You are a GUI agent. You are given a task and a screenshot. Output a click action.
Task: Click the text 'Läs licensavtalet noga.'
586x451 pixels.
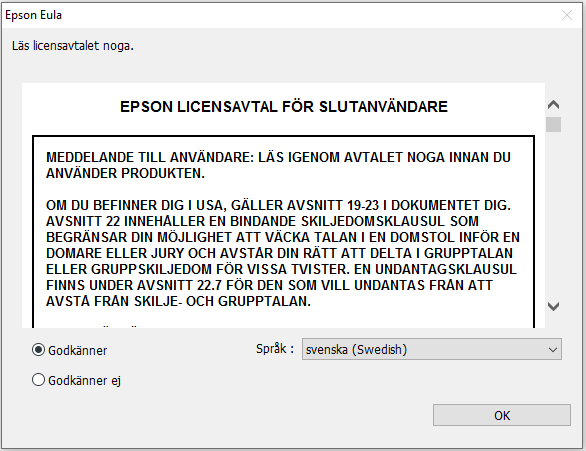(x=73, y=46)
